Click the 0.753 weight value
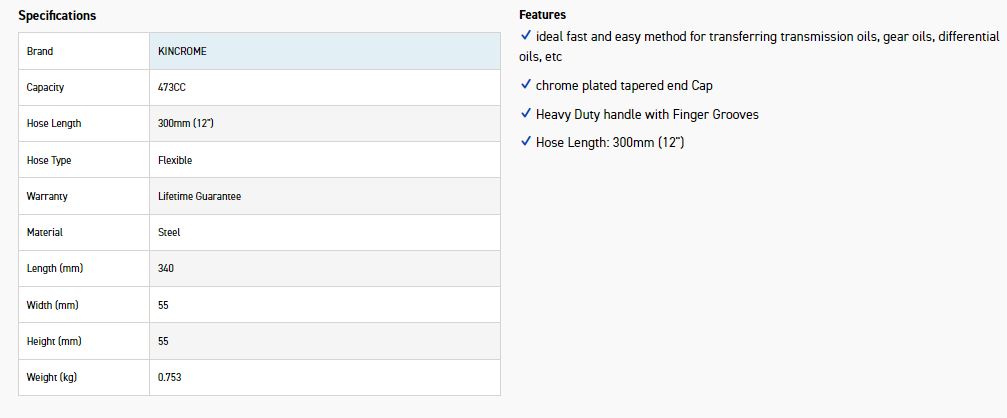This screenshot has width=1007, height=418. [x=170, y=377]
